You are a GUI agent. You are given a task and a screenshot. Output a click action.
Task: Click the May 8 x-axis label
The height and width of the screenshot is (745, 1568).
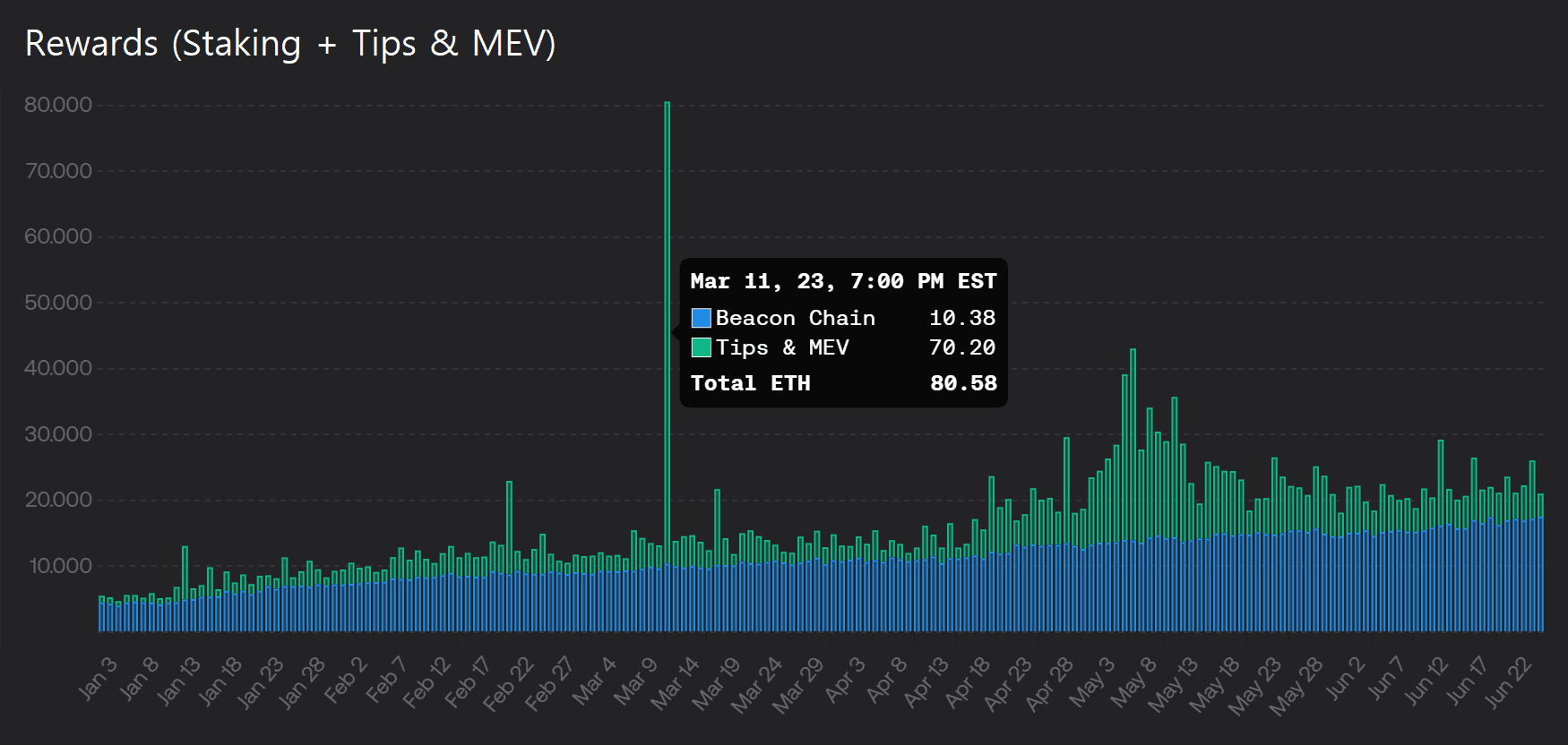point(1133,682)
